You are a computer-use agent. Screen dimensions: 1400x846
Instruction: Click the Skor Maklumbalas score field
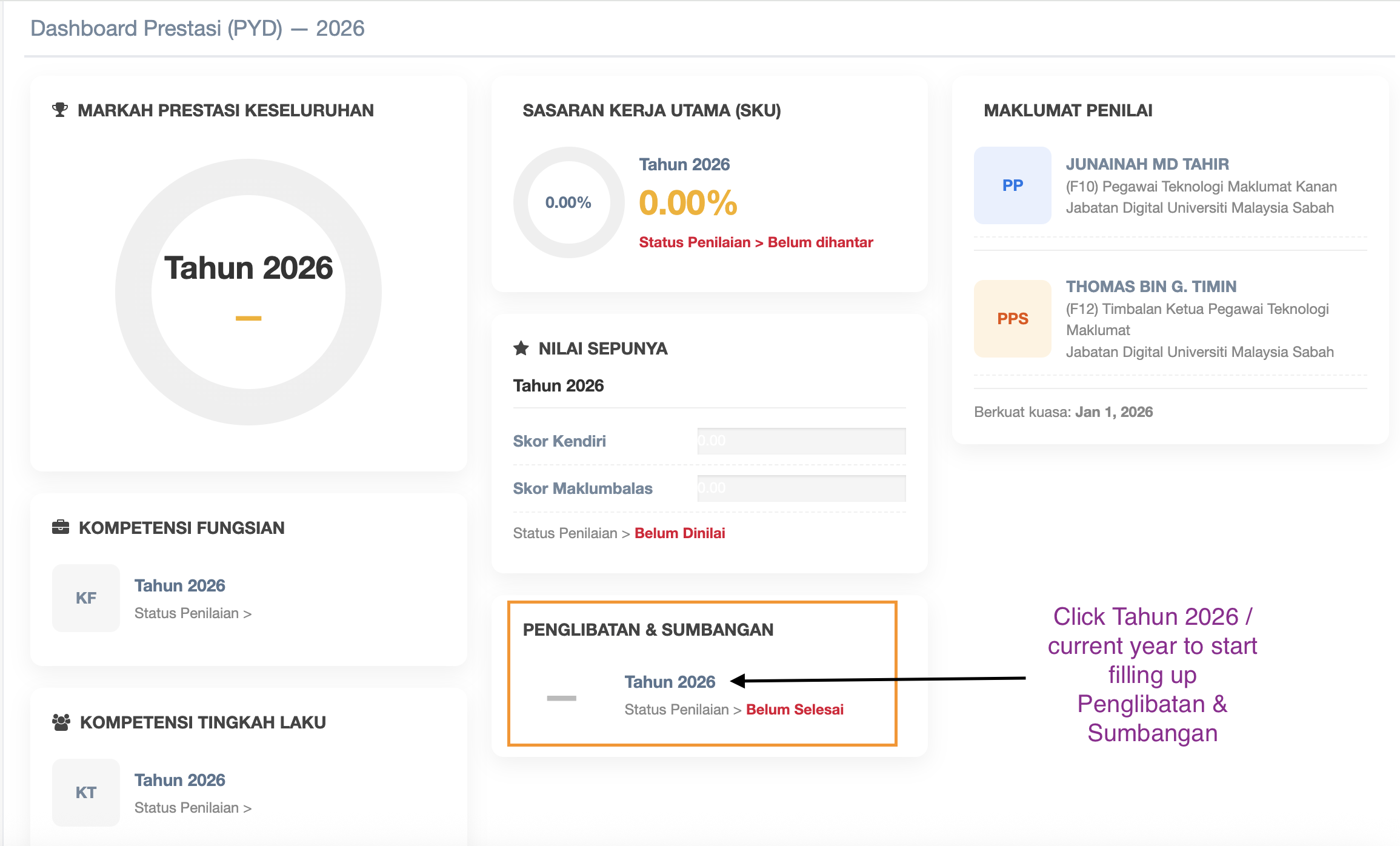[x=801, y=488]
